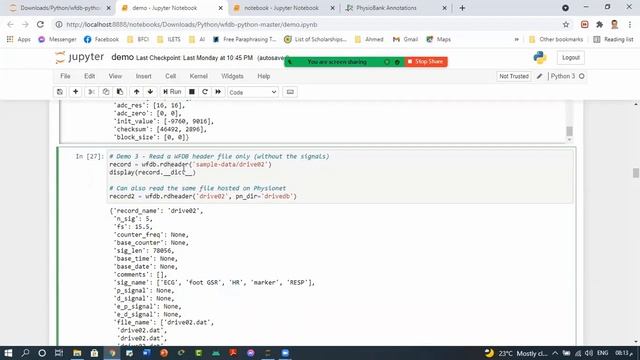Open File Explorer from taskbar
Screen dimensions: 640x360
pos(77,353)
